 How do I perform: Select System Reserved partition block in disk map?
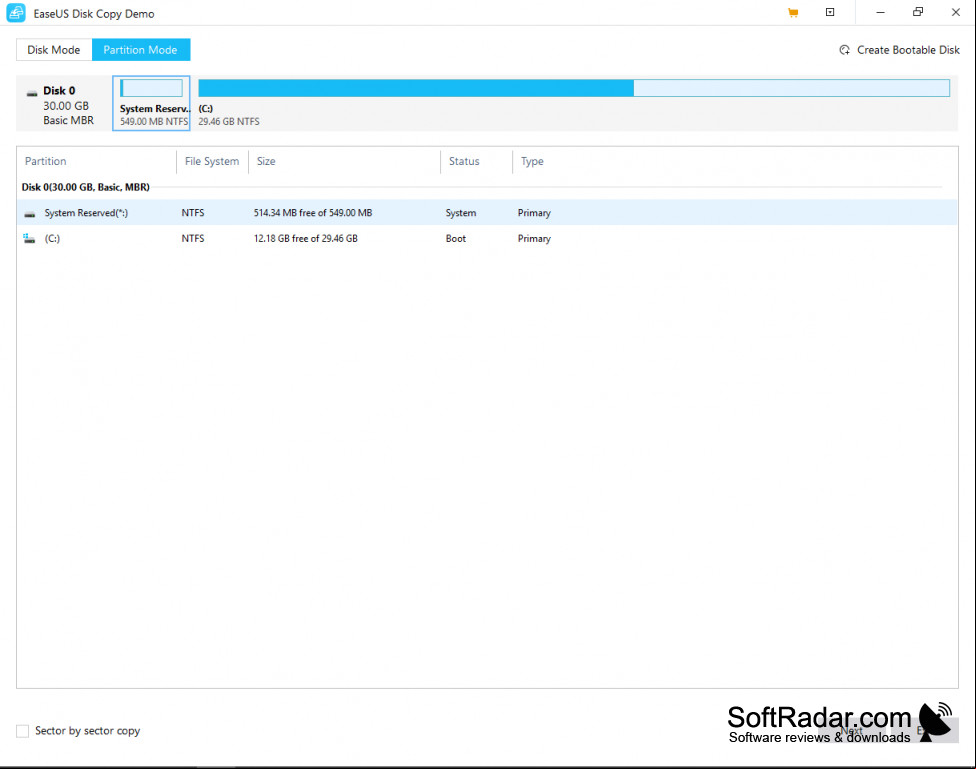tap(151, 103)
